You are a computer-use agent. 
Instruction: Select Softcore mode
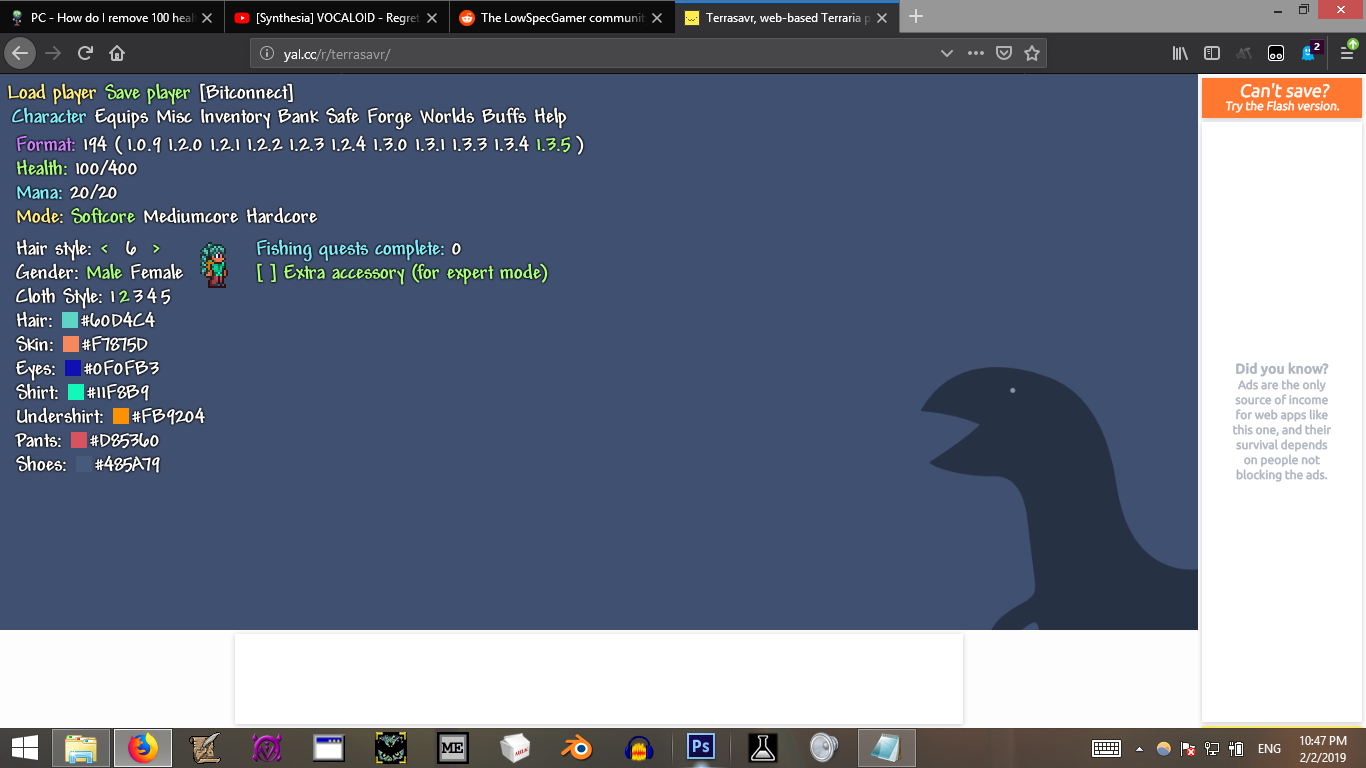tap(103, 216)
